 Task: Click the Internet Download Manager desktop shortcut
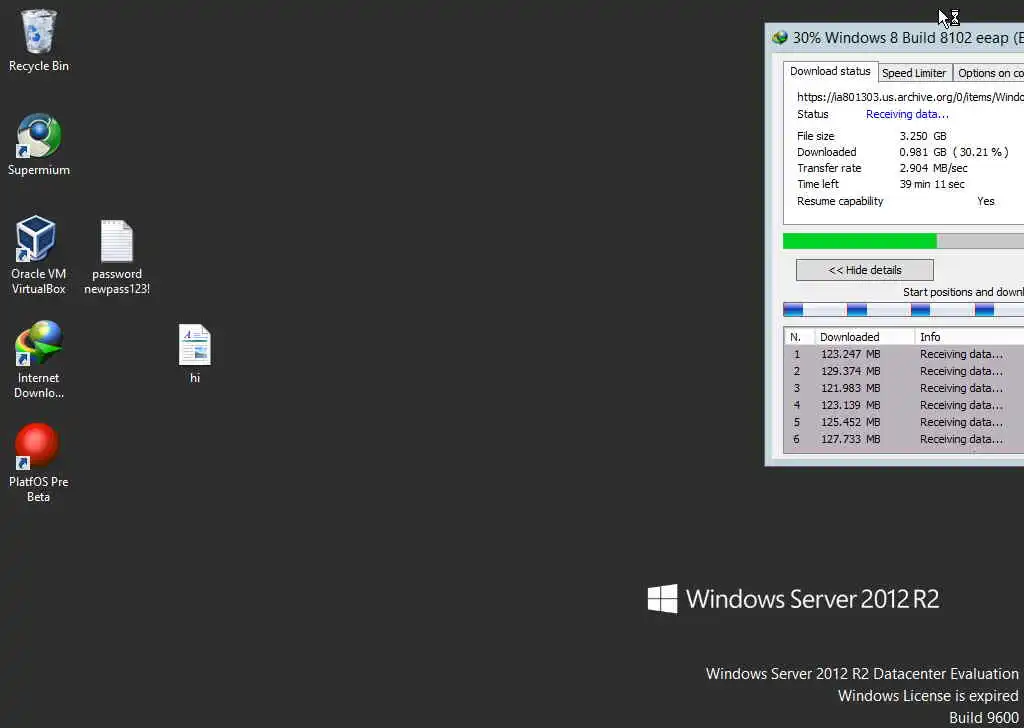pyautogui.click(x=39, y=359)
